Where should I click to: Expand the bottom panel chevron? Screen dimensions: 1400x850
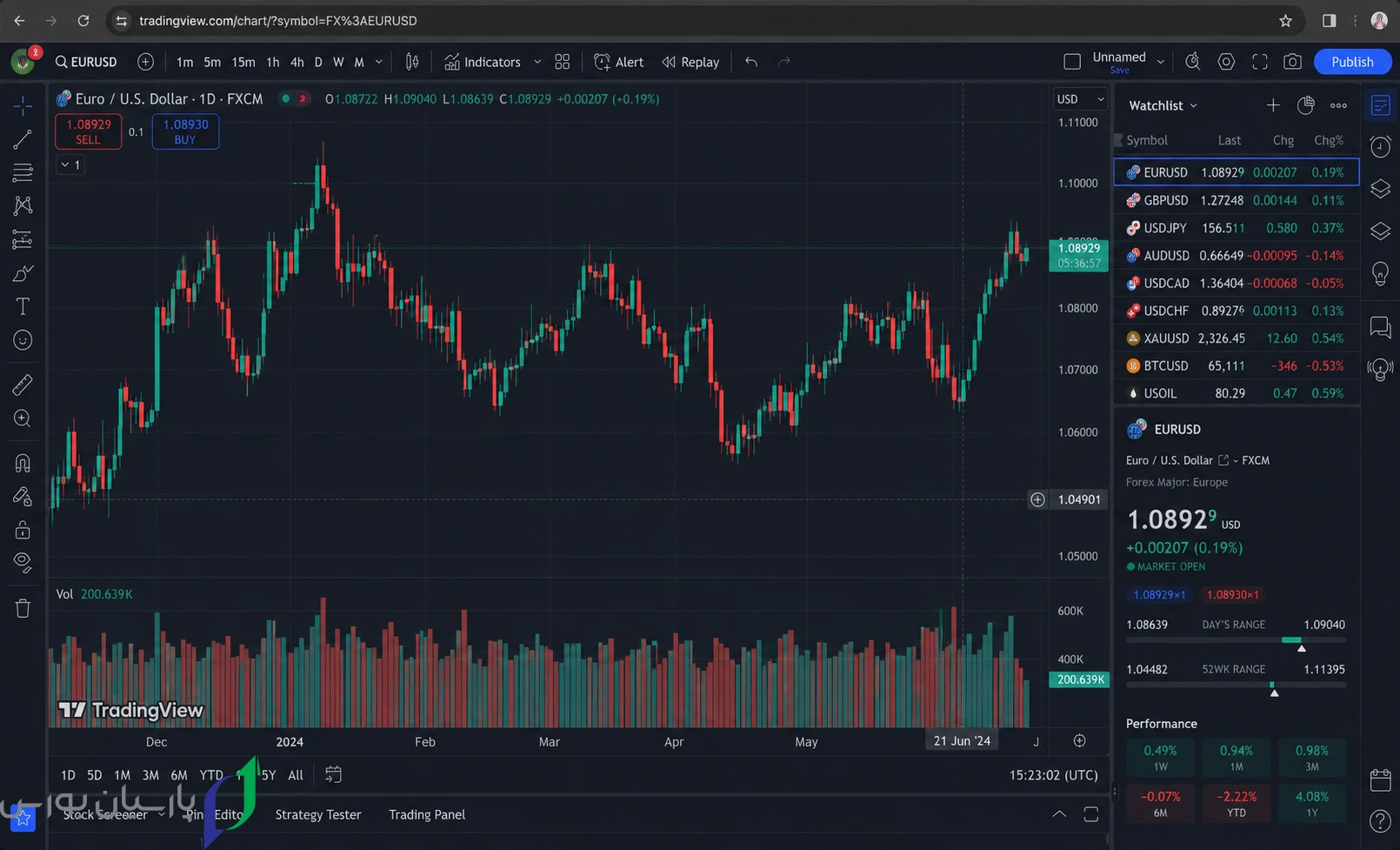(x=1059, y=814)
